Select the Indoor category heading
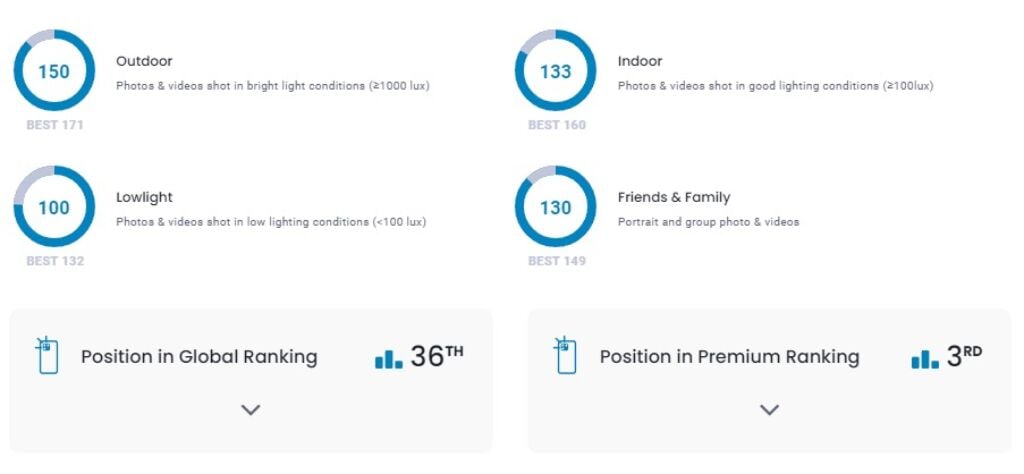This screenshot has height=474, width=1024. point(640,61)
